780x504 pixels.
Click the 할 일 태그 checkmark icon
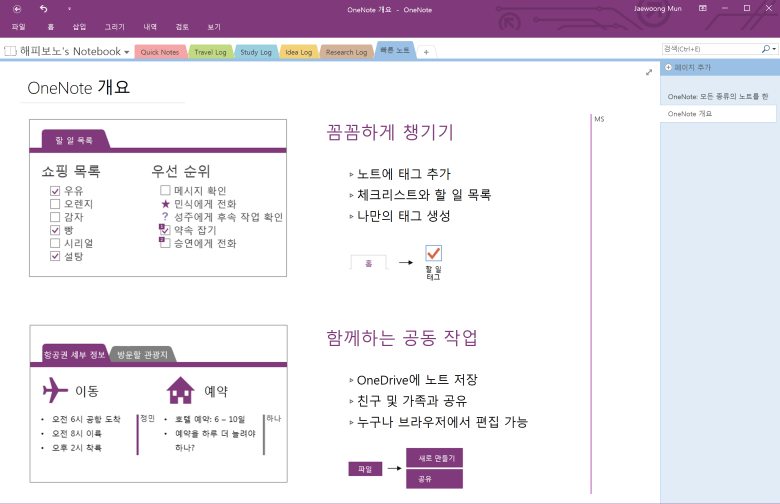pos(433,253)
